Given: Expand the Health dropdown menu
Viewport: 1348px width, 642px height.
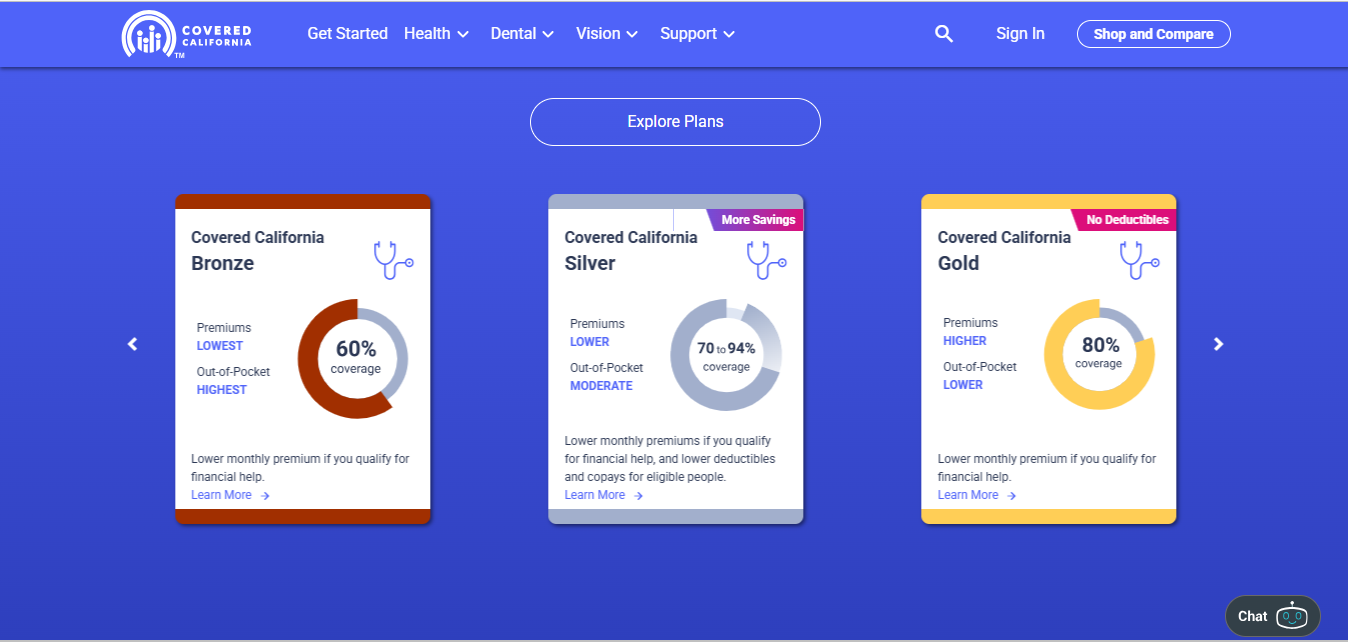Looking at the screenshot, I should (x=436, y=34).
